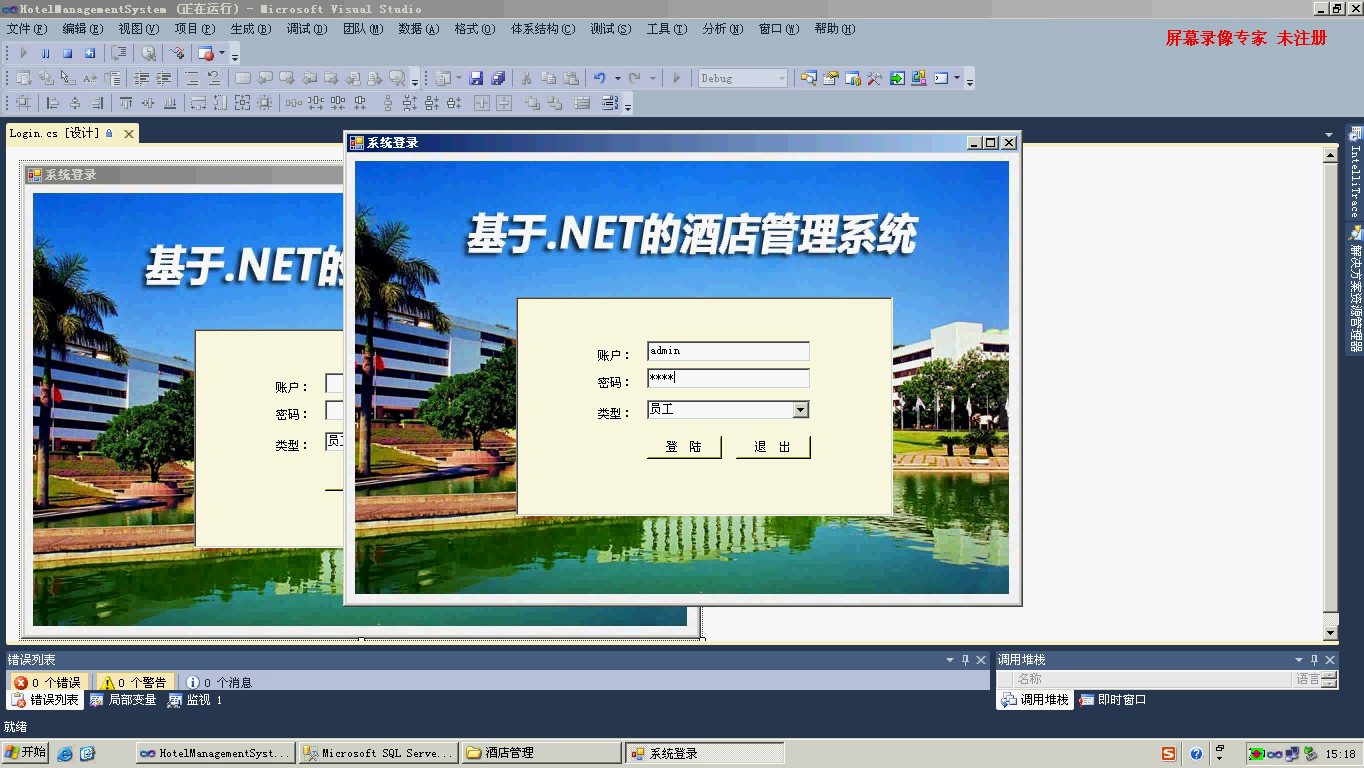Toggle the 0 个消息 messages filter

coord(219,682)
